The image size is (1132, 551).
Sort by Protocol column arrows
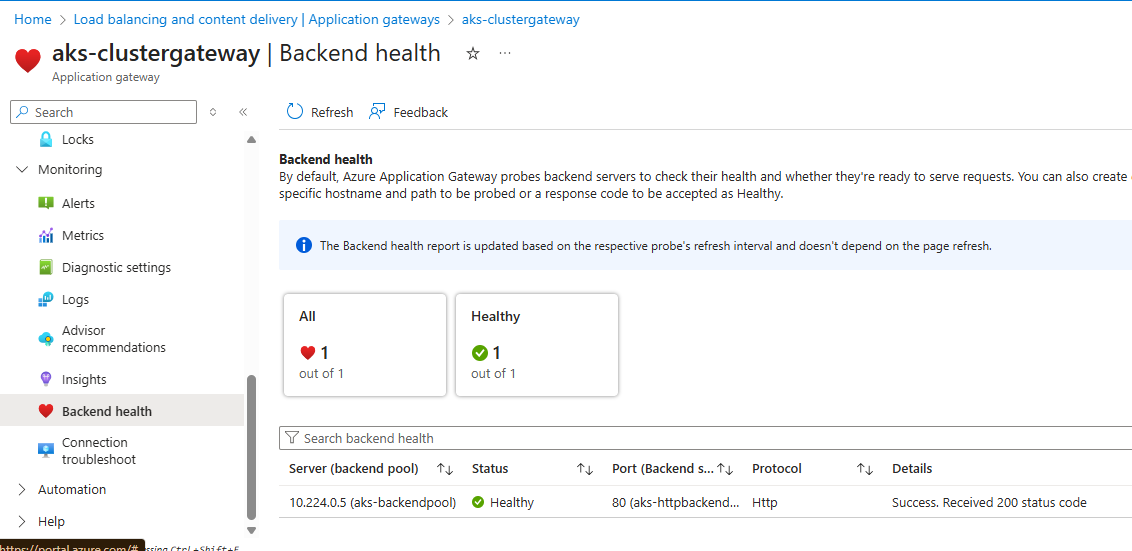click(x=865, y=469)
